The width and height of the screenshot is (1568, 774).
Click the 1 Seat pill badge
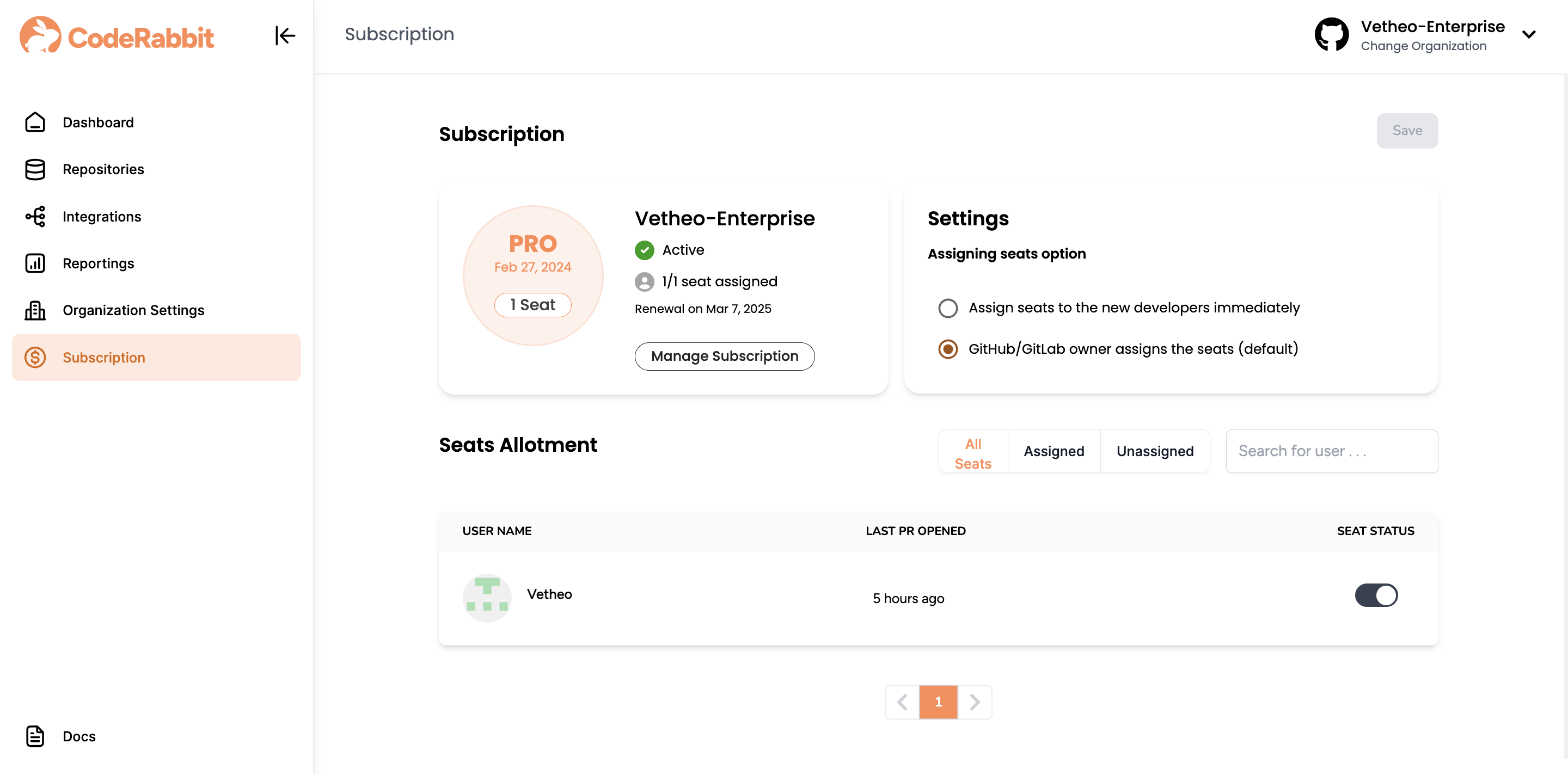click(x=532, y=305)
